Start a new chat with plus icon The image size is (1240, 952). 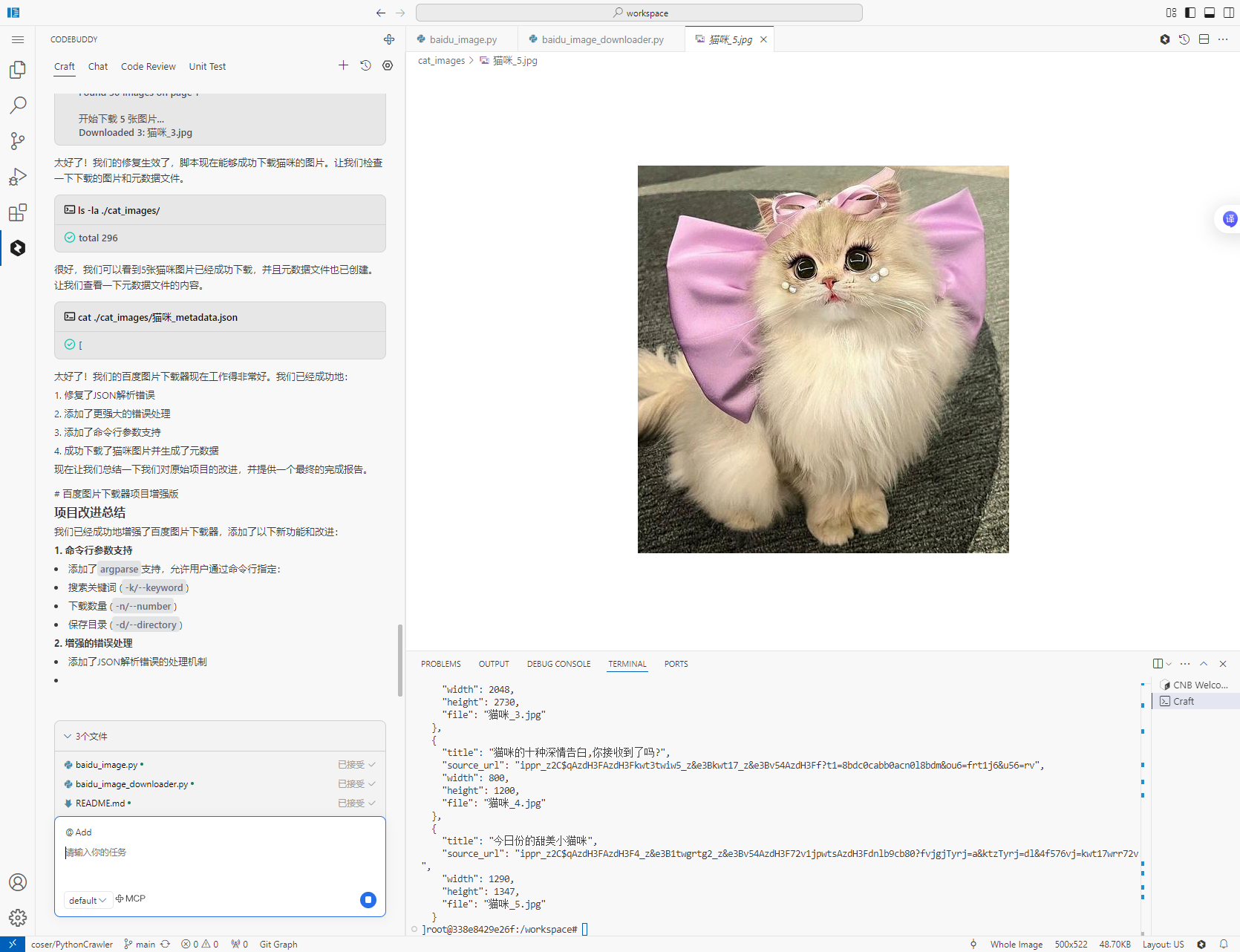(x=343, y=65)
